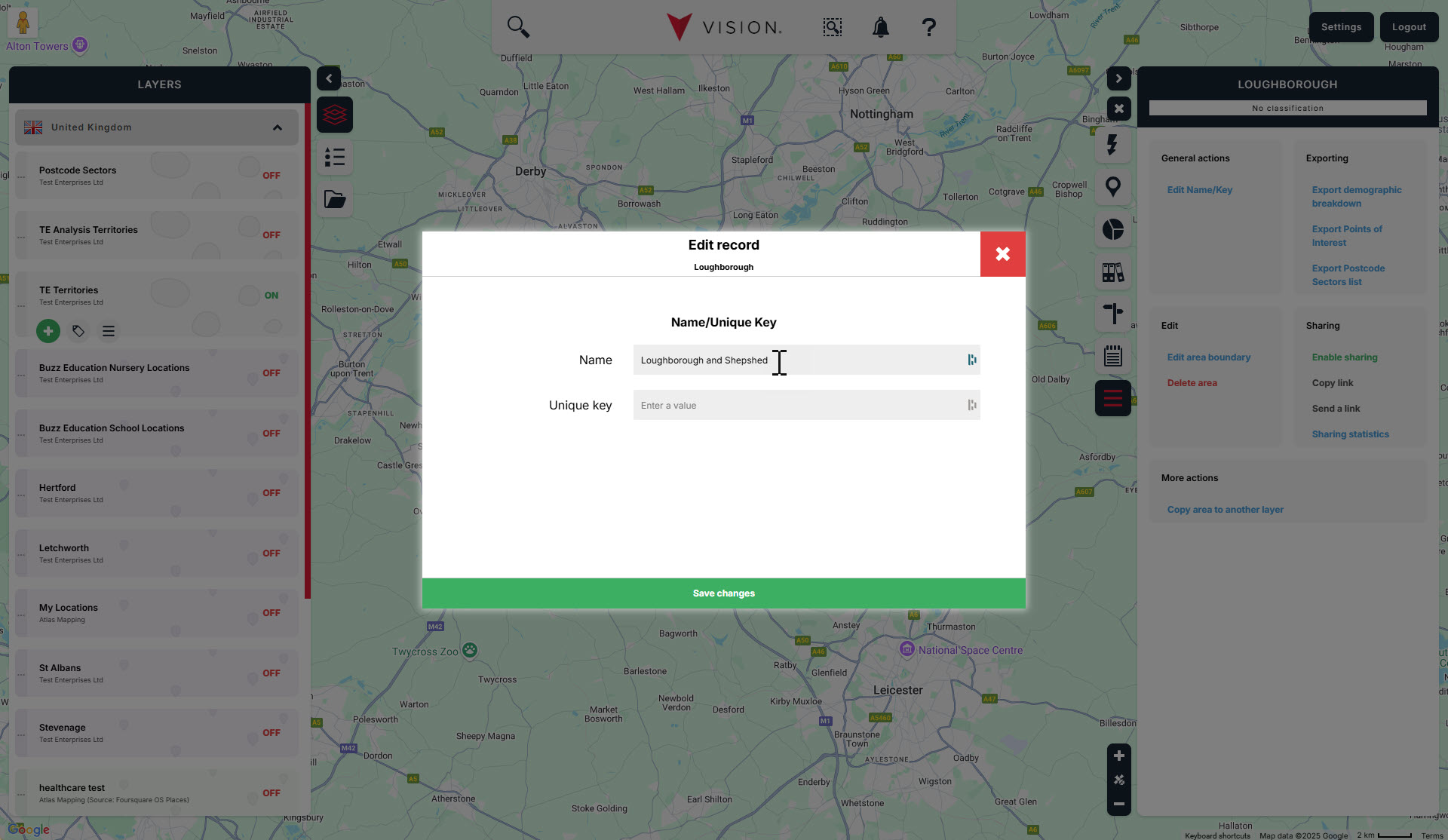Toggle TE Analysis Territories layer switch
1448x840 pixels.
(271, 235)
